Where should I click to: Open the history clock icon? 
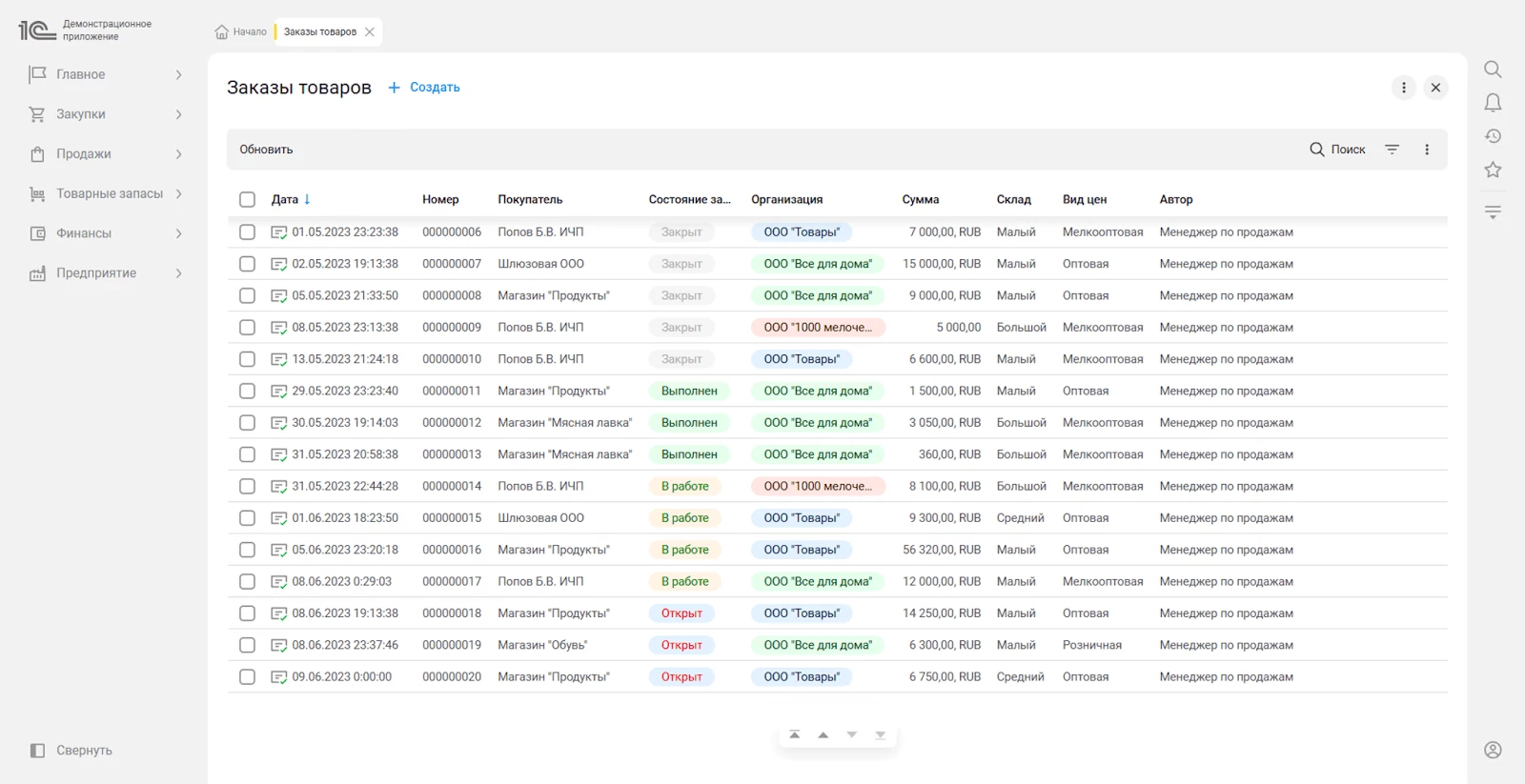(1493, 136)
